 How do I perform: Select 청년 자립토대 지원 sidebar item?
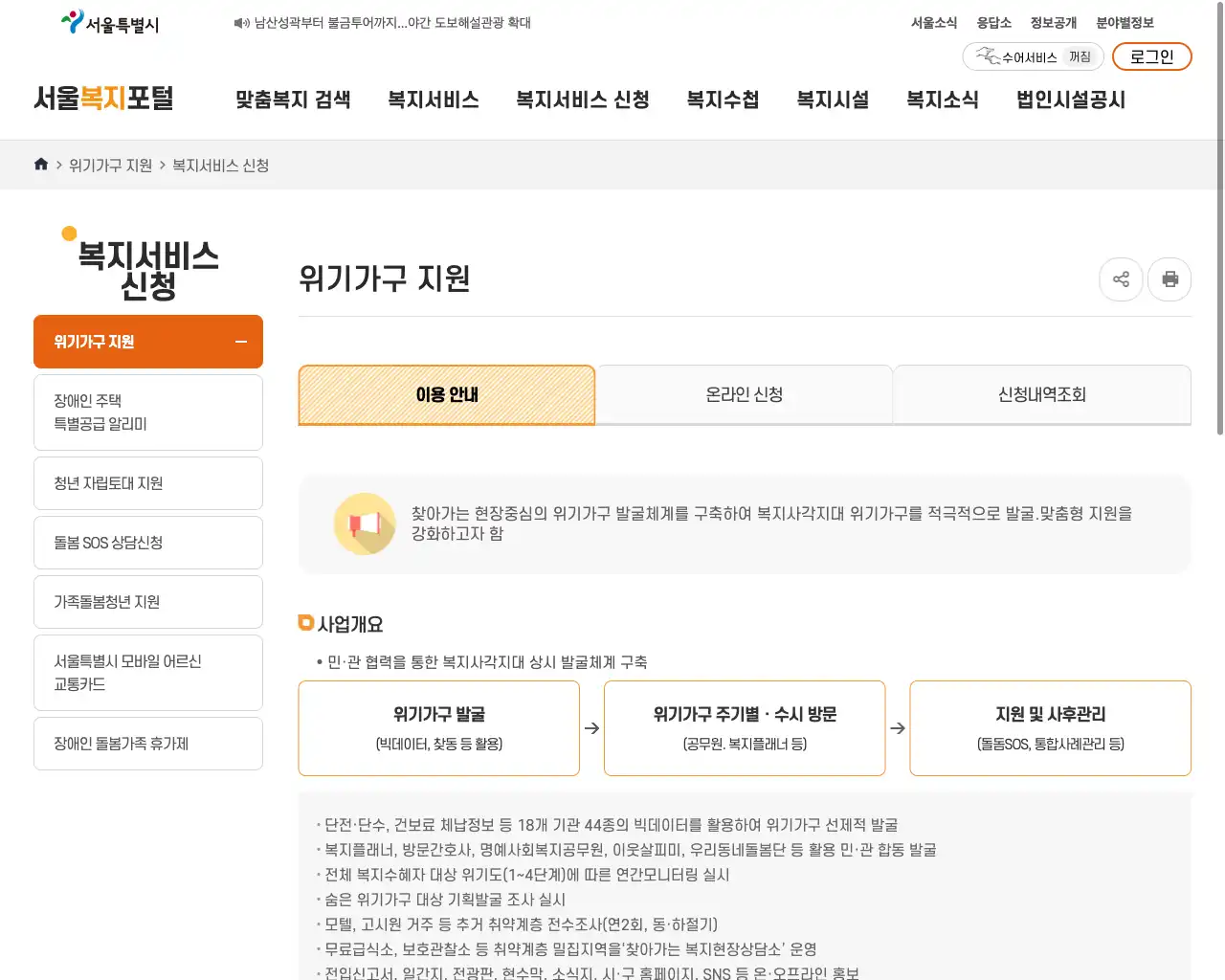tap(148, 483)
